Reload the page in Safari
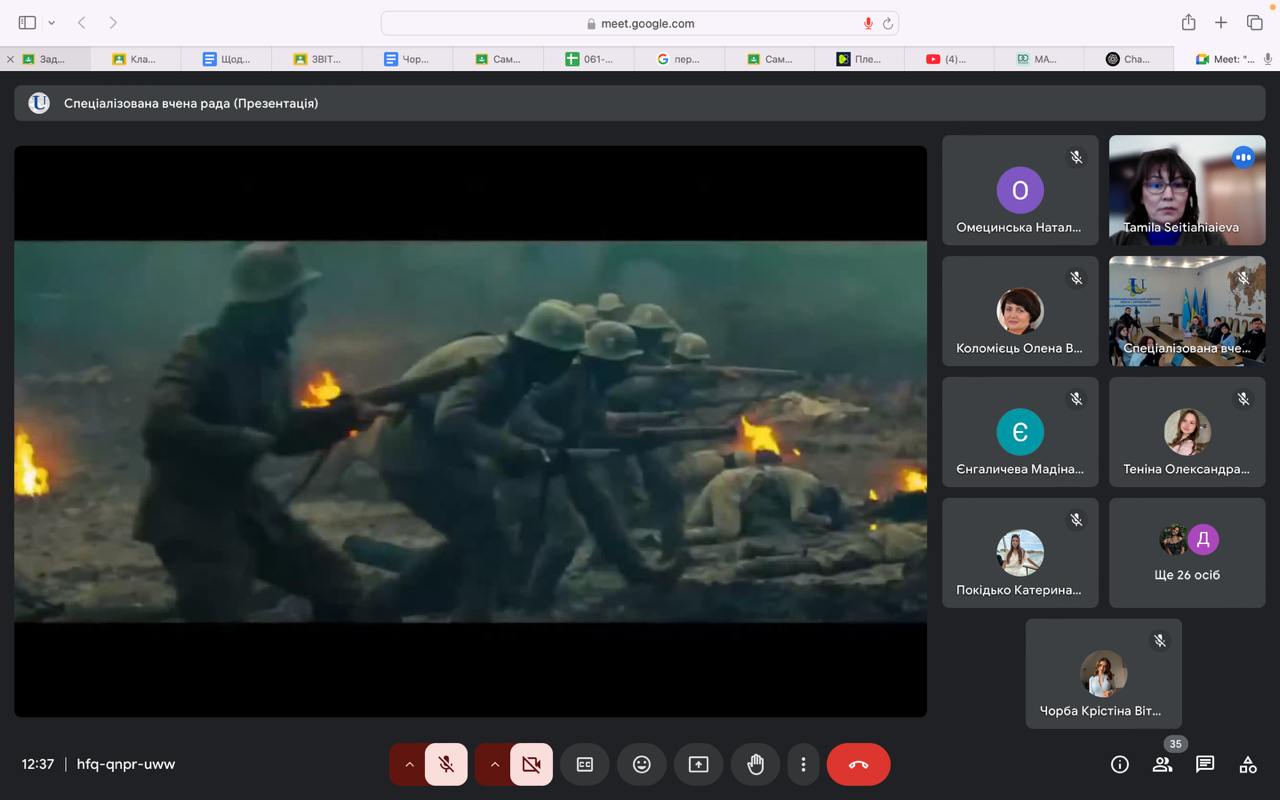The image size is (1280, 800). click(887, 23)
